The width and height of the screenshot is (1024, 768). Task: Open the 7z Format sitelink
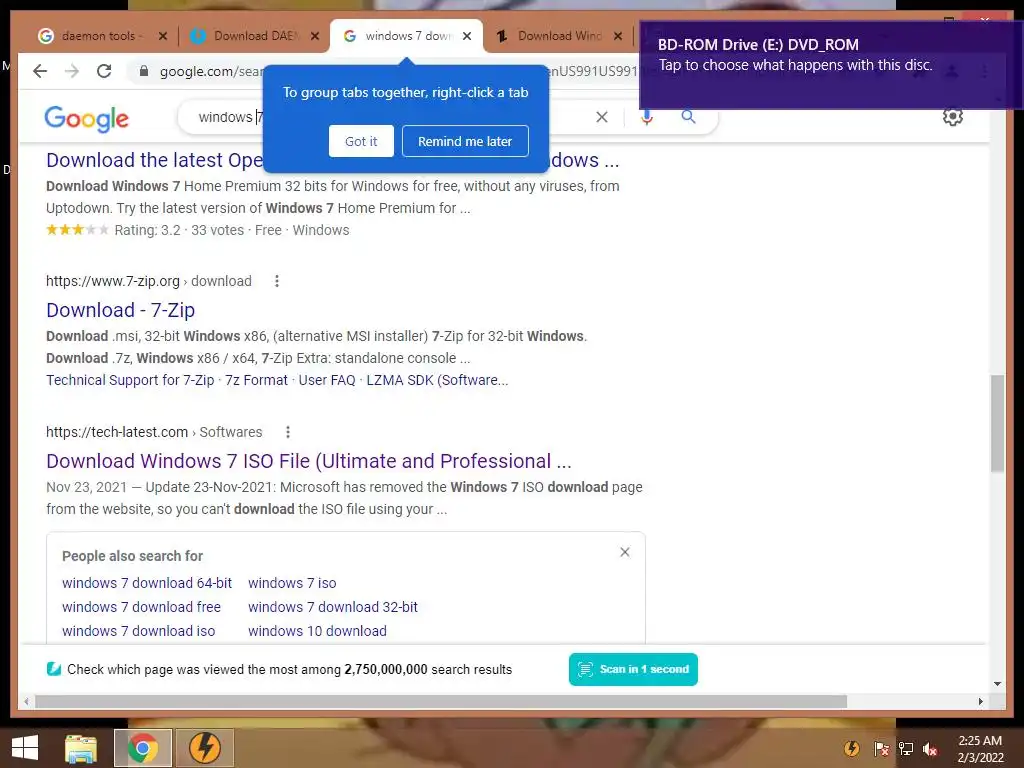(256, 380)
